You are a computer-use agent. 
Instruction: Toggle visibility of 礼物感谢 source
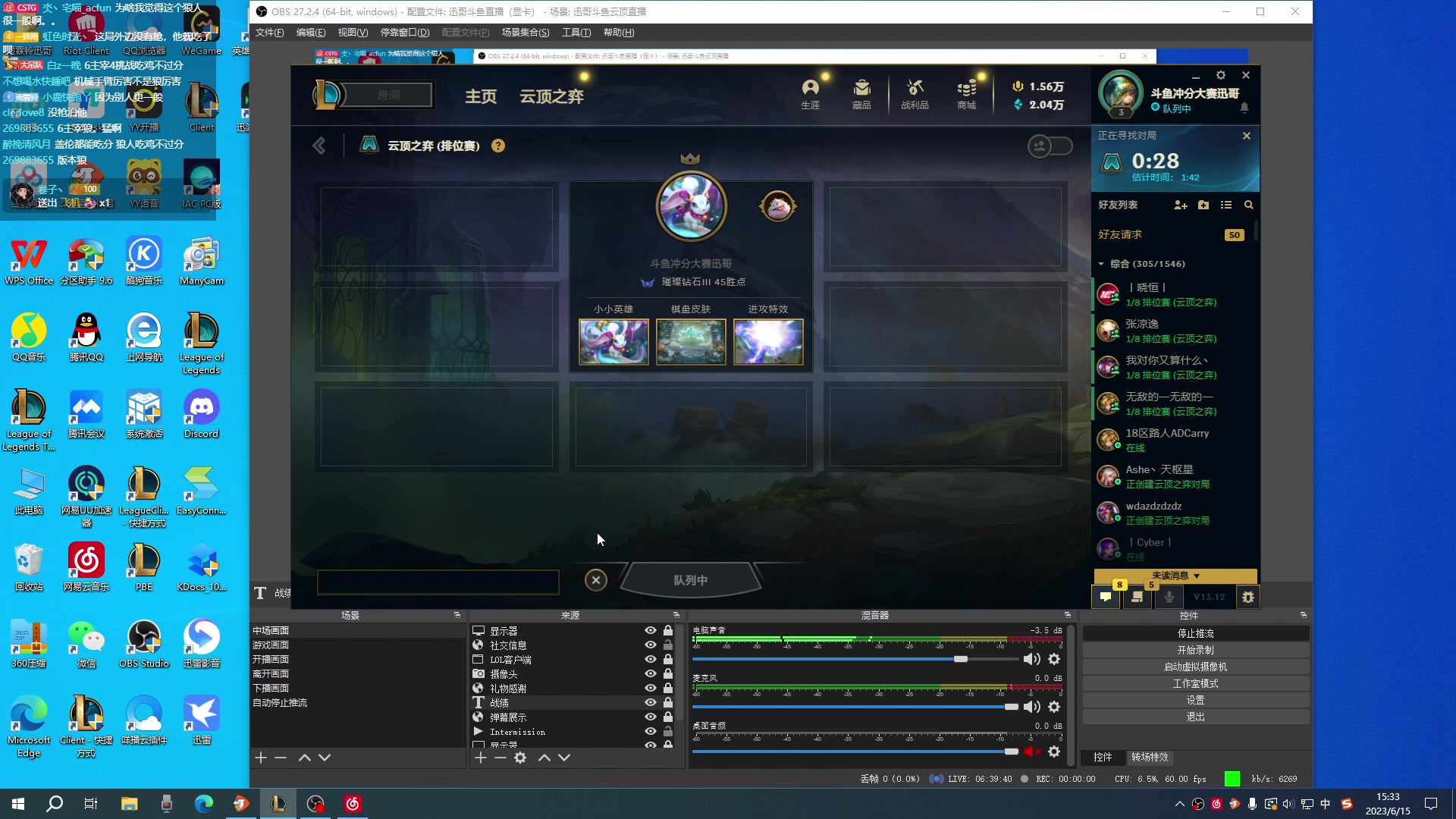(x=651, y=688)
